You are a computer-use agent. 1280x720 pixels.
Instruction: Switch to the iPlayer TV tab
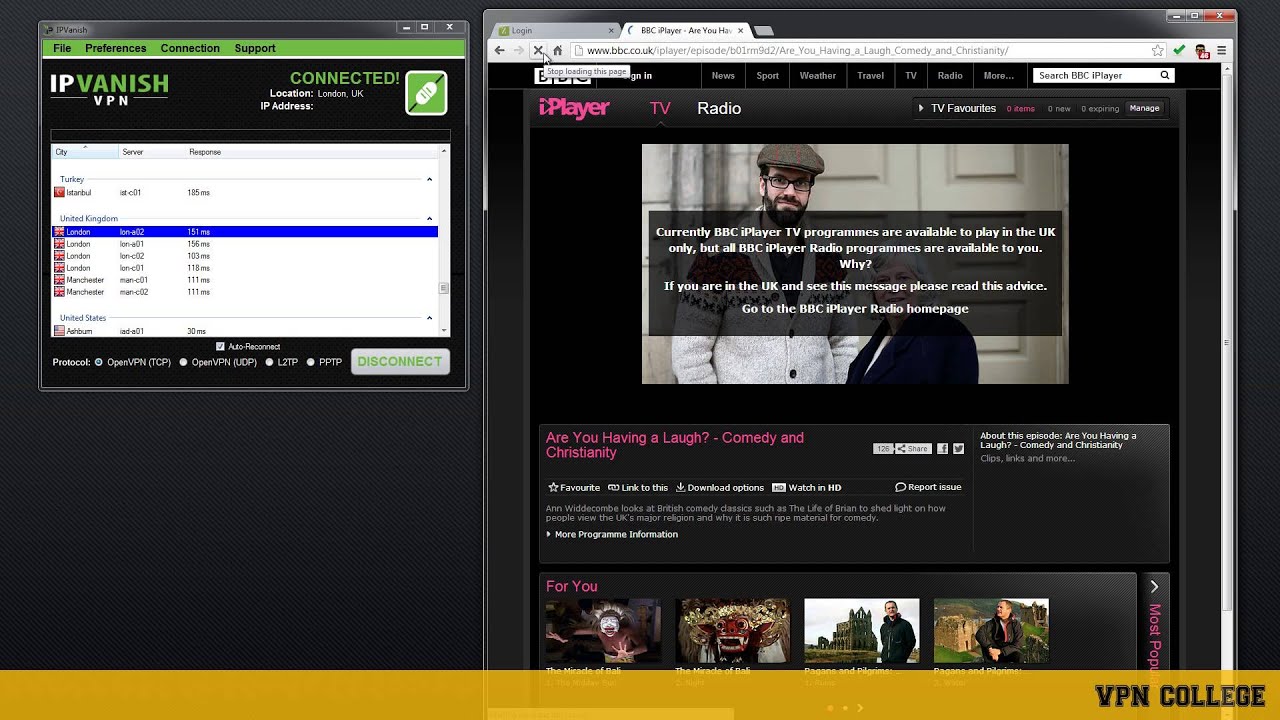point(660,108)
